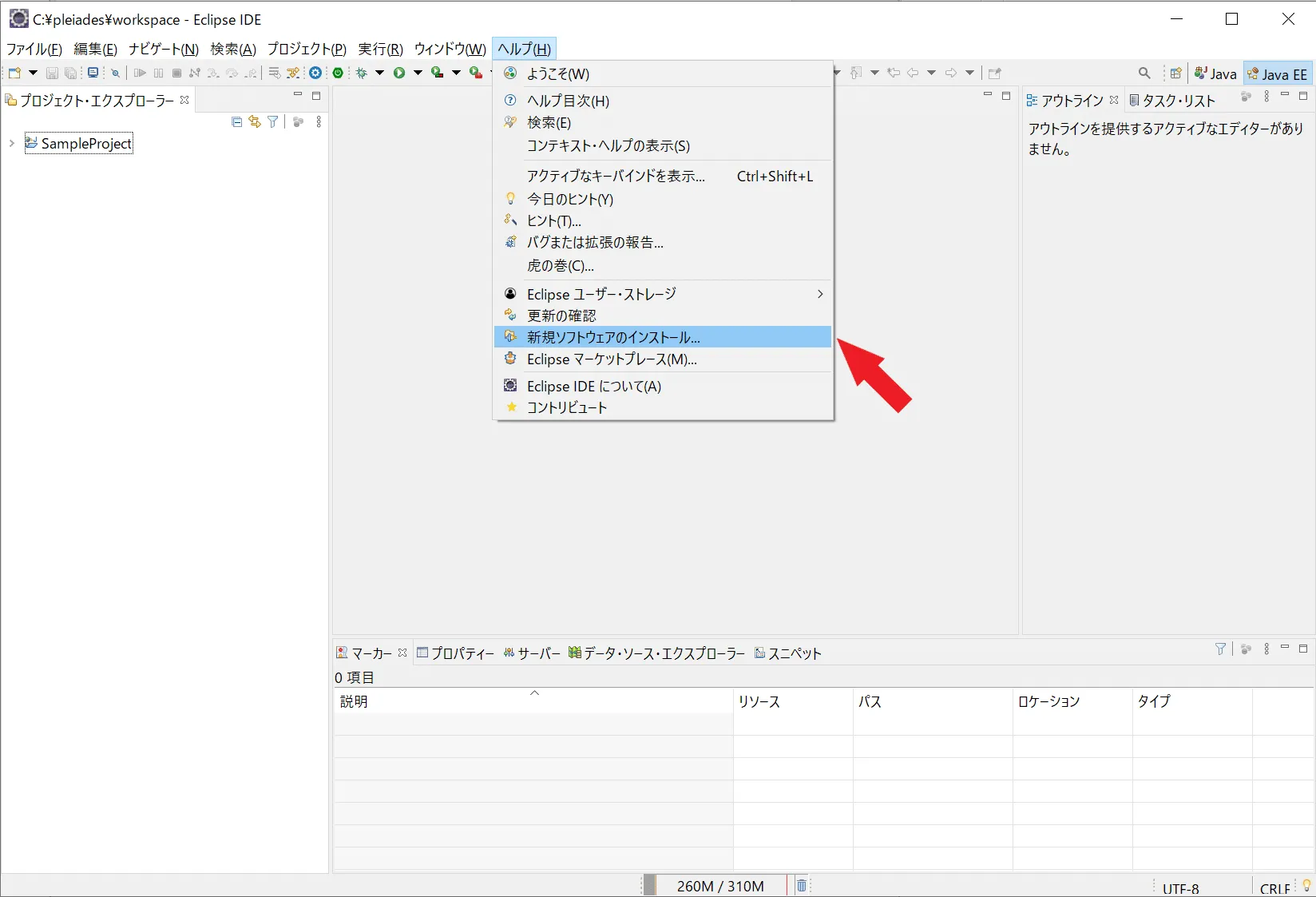Expand the SampleProject tree node

tap(11, 143)
